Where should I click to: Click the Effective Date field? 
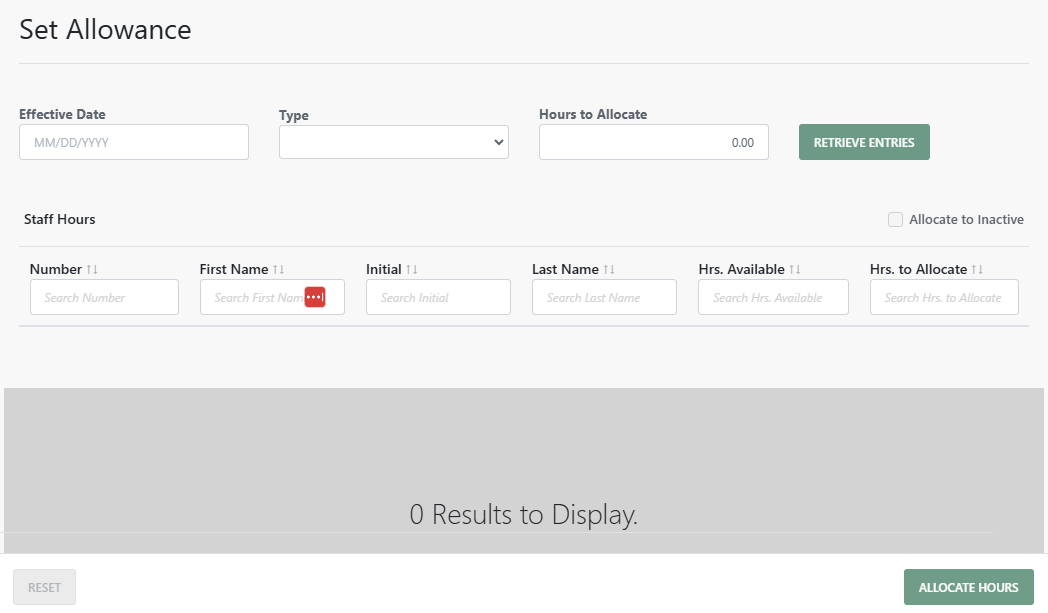pos(133,141)
